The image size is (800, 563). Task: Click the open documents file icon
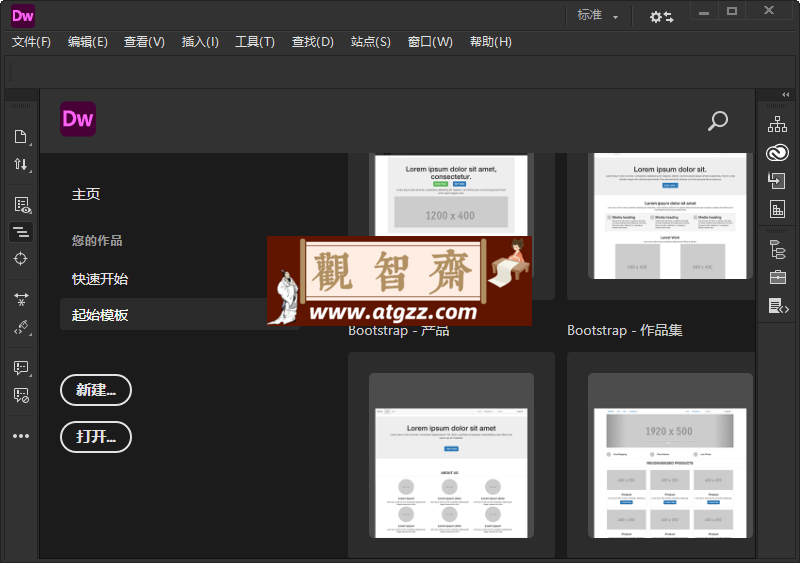tap(20, 137)
